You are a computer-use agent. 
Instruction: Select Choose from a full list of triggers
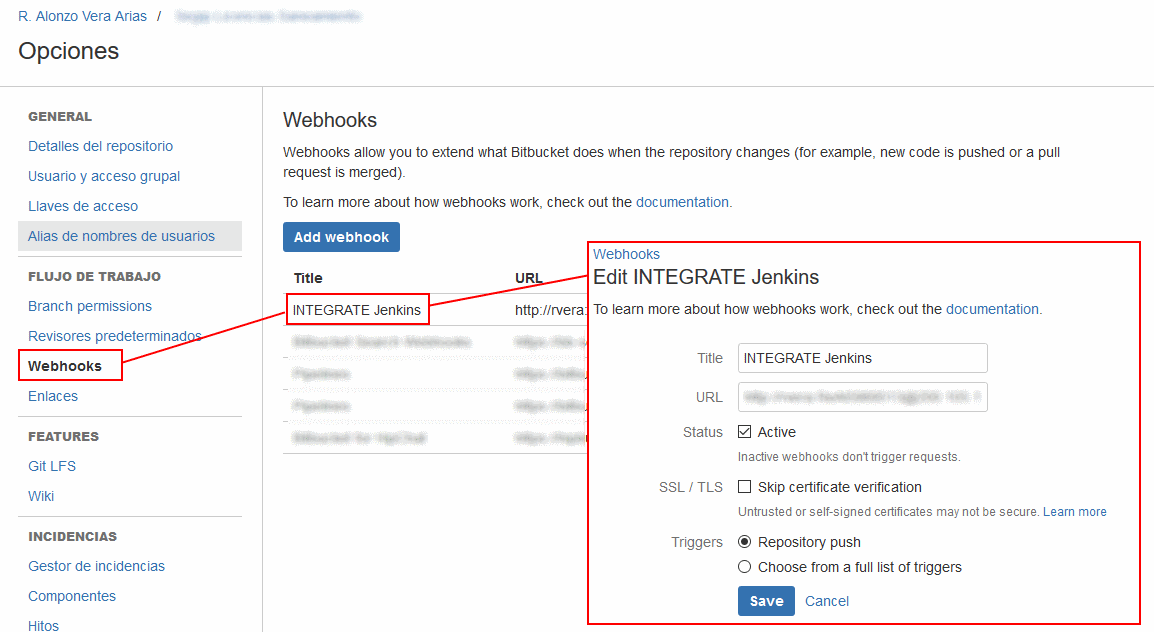(745, 567)
